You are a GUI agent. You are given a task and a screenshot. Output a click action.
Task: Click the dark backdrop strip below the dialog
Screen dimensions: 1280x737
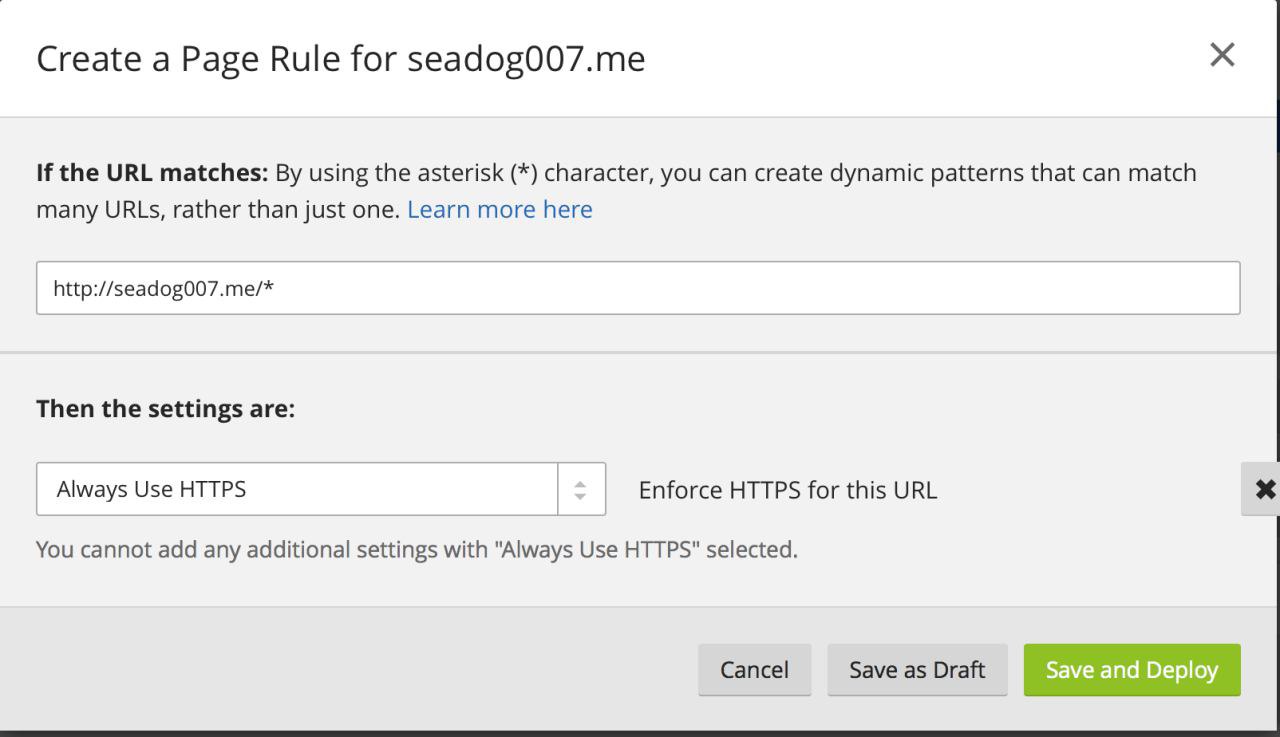click(x=640, y=733)
